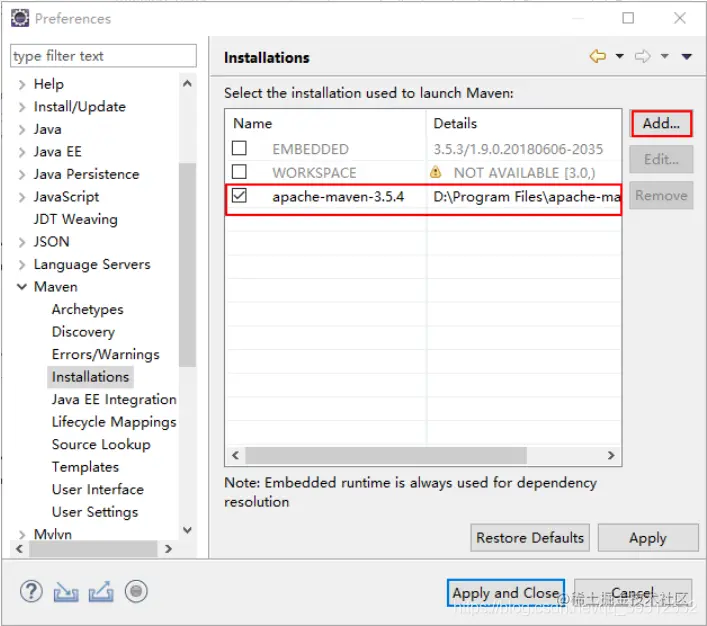Viewport: 707px width, 626px height.
Task: Open the Installations view menu triangle
Action: point(687,56)
